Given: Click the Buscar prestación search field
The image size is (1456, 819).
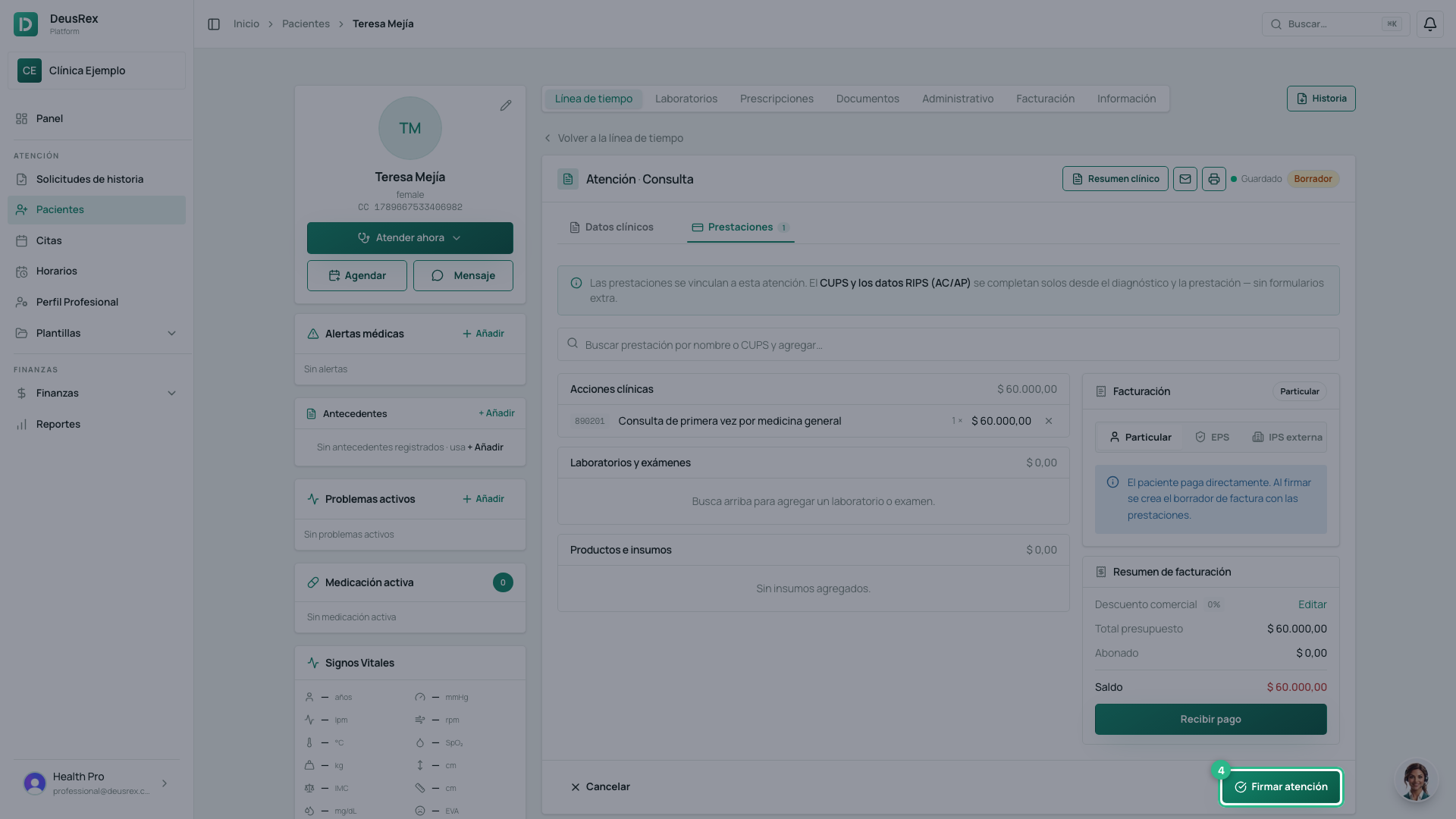Looking at the screenshot, I should 948,345.
